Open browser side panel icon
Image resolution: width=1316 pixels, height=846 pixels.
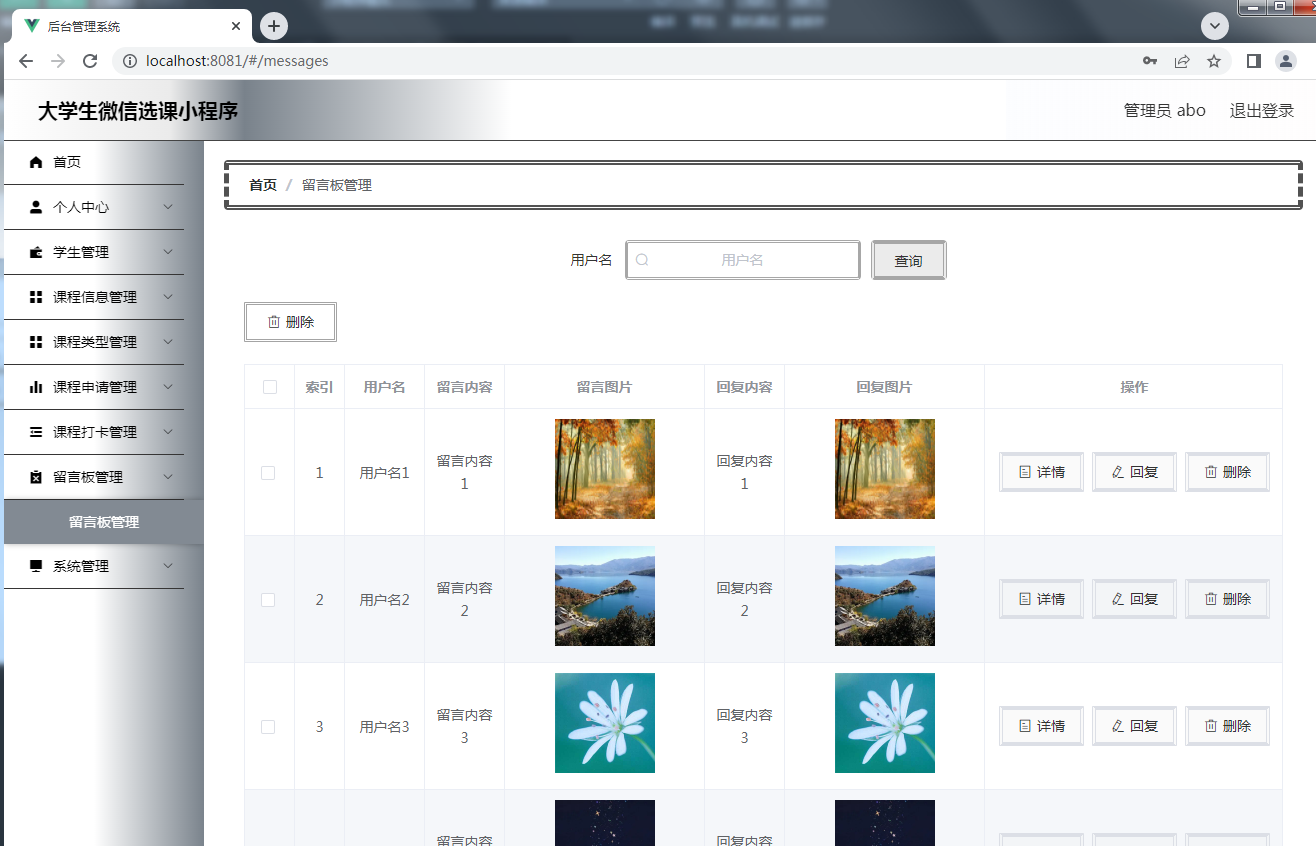pyautogui.click(x=1253, y=61)
